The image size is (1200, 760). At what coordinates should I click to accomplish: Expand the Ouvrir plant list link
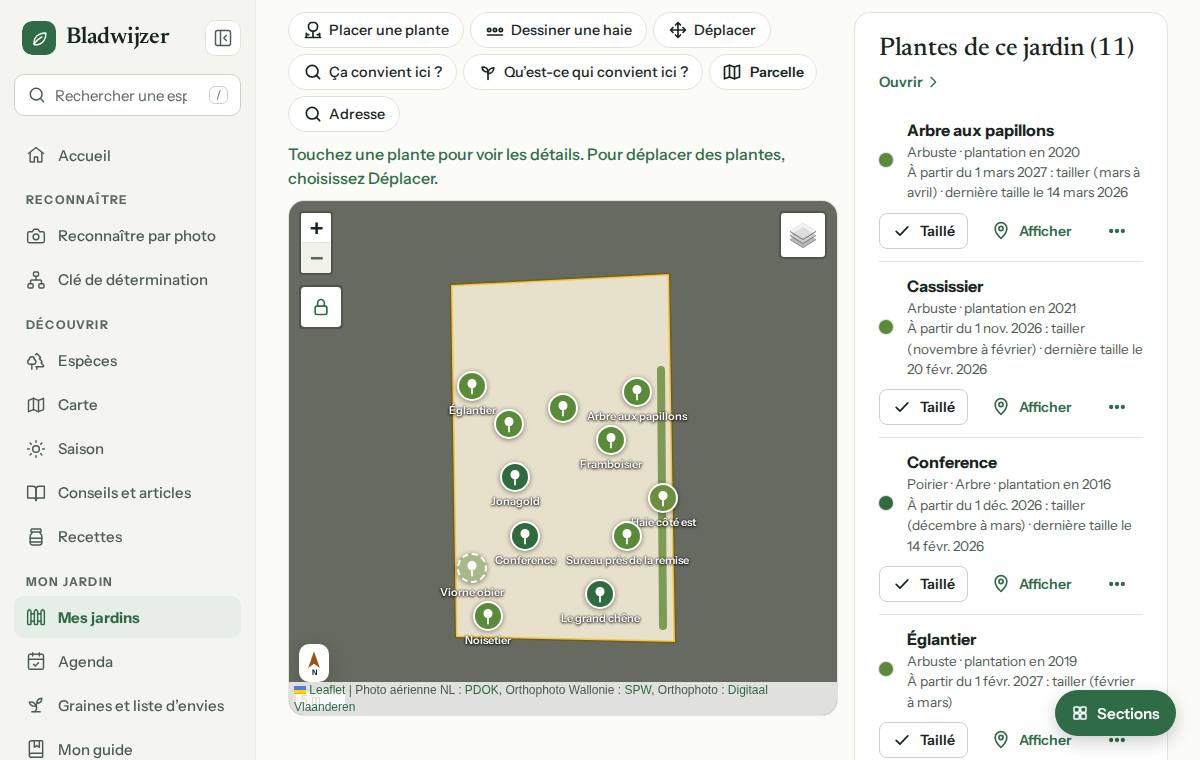click(x=908, y=82)
